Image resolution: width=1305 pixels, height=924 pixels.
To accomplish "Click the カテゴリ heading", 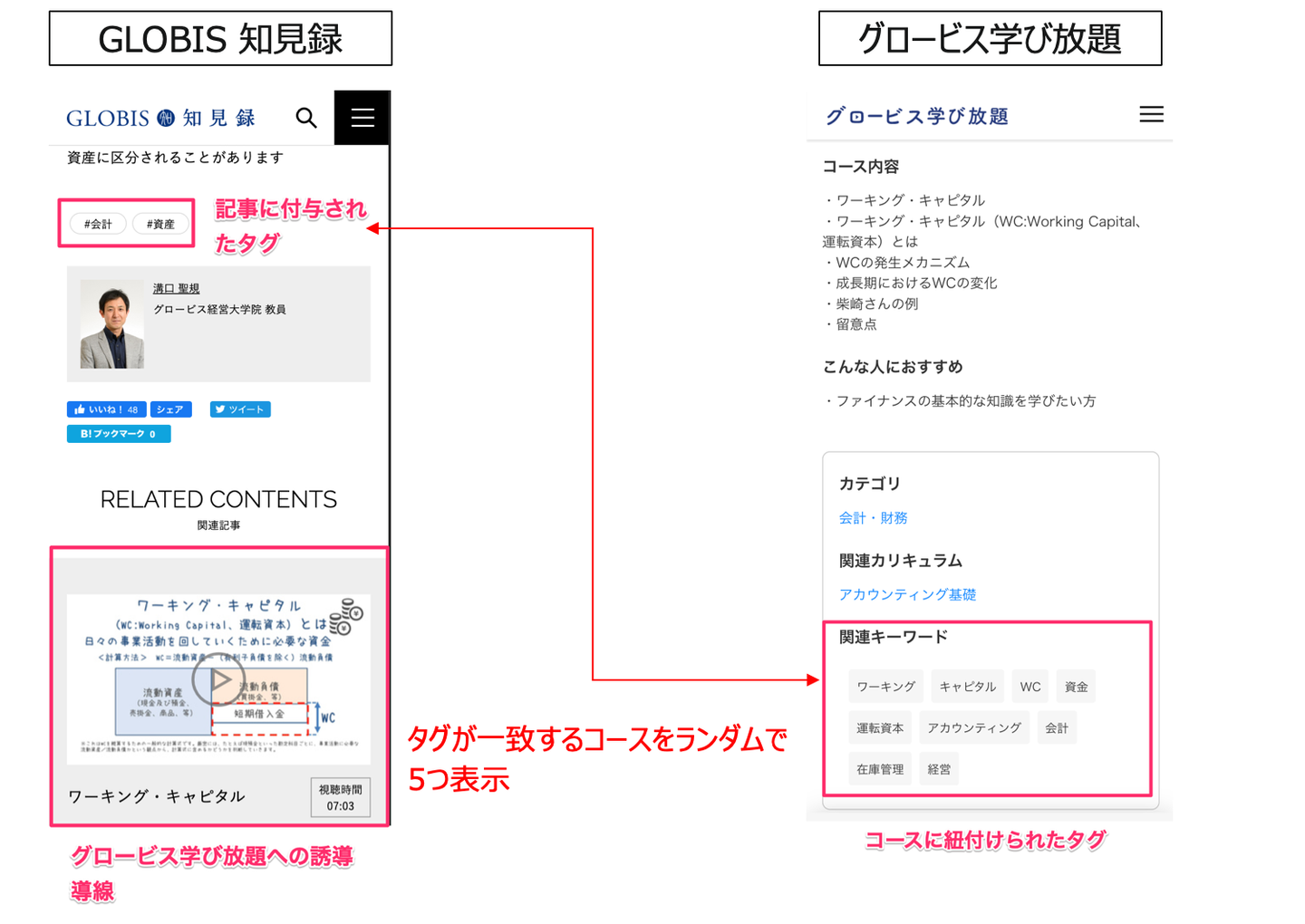I will click(869, 484).
